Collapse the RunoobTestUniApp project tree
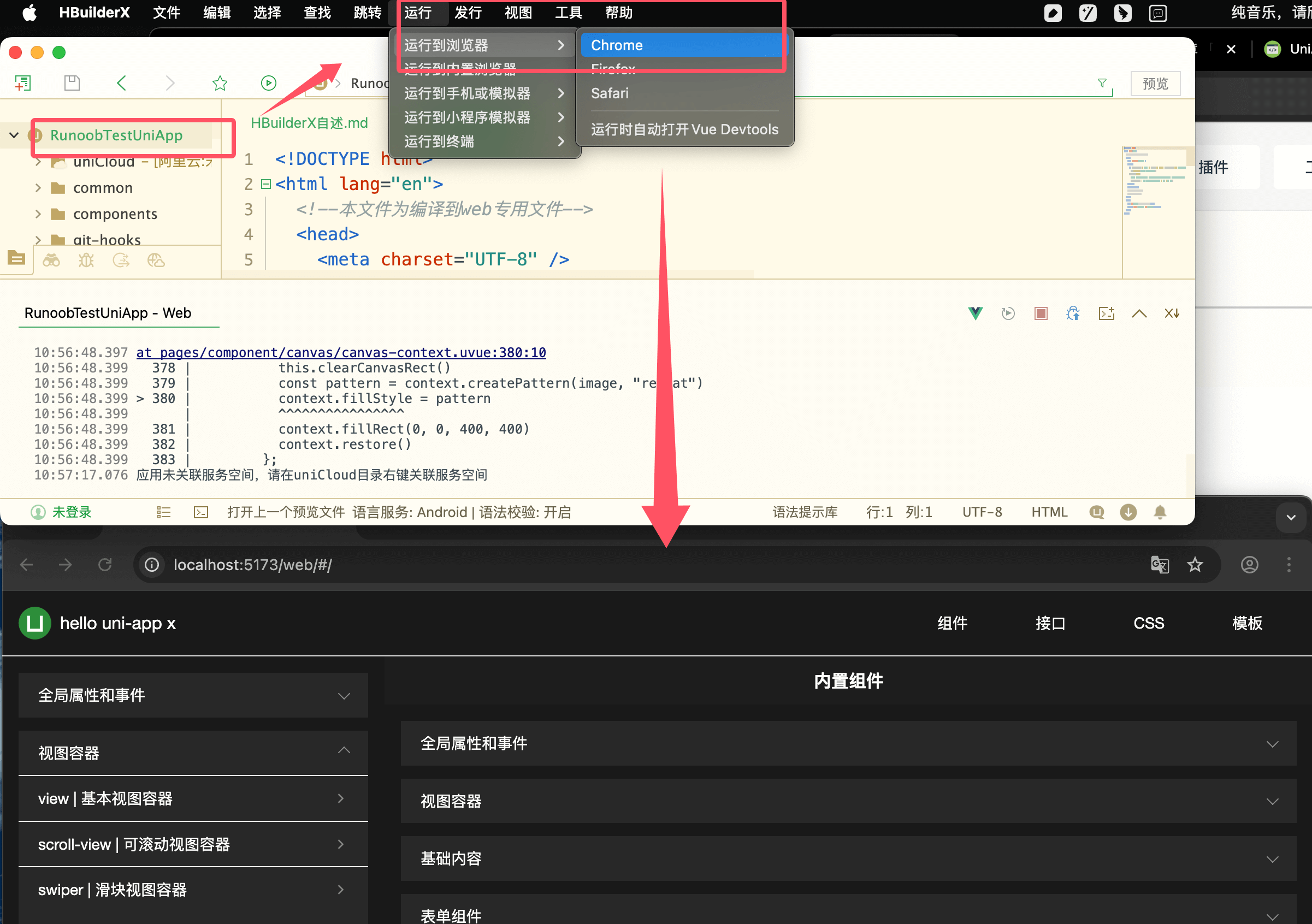 [14, 135]
